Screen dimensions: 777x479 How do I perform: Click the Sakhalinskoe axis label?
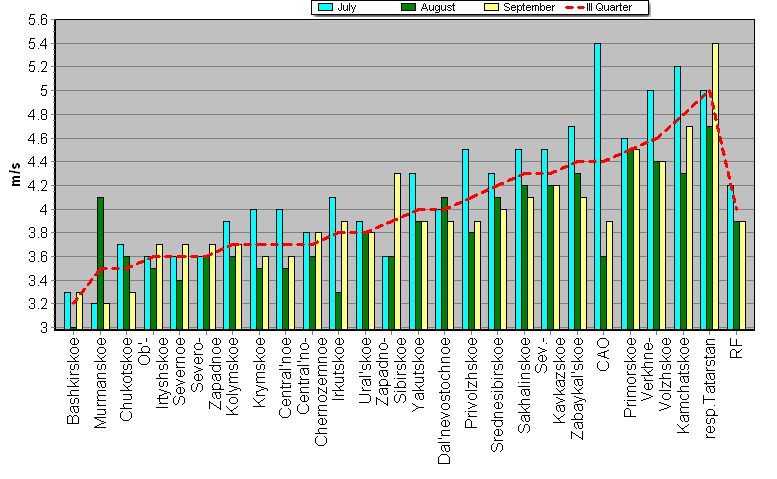(x=524, y=385)
